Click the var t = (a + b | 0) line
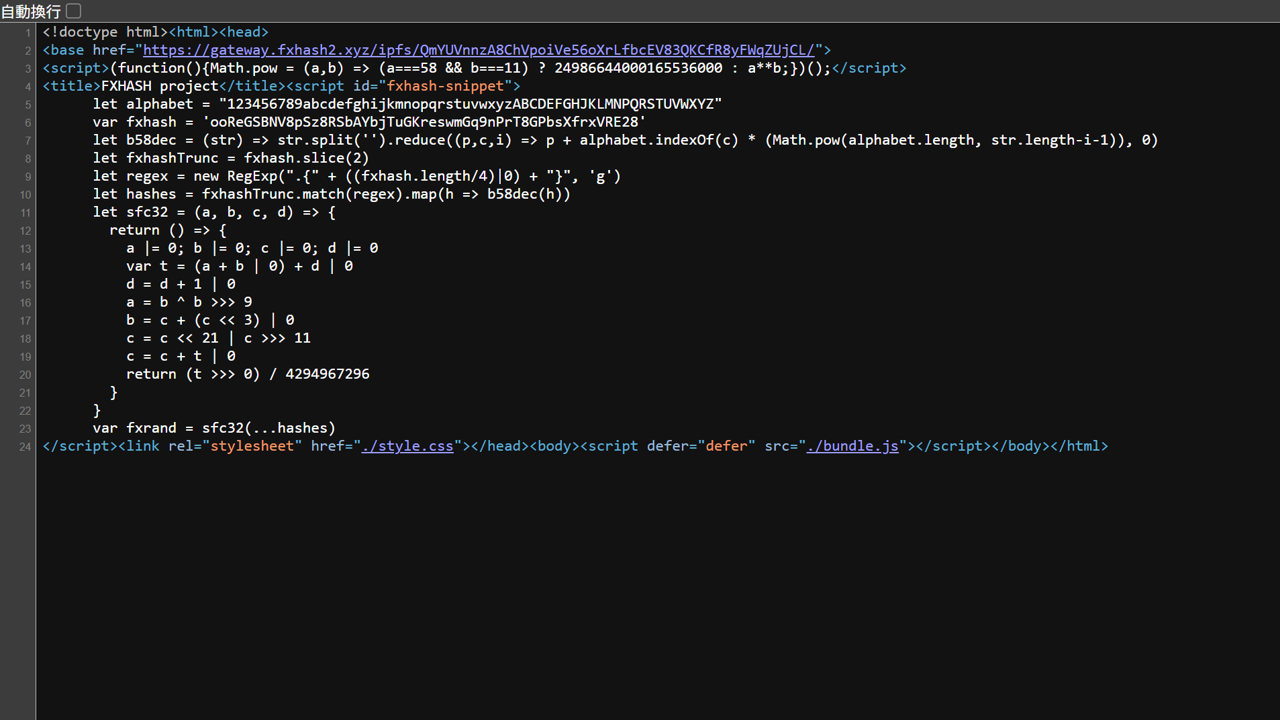The image size is (1280, 720). (x=239, y=266)
